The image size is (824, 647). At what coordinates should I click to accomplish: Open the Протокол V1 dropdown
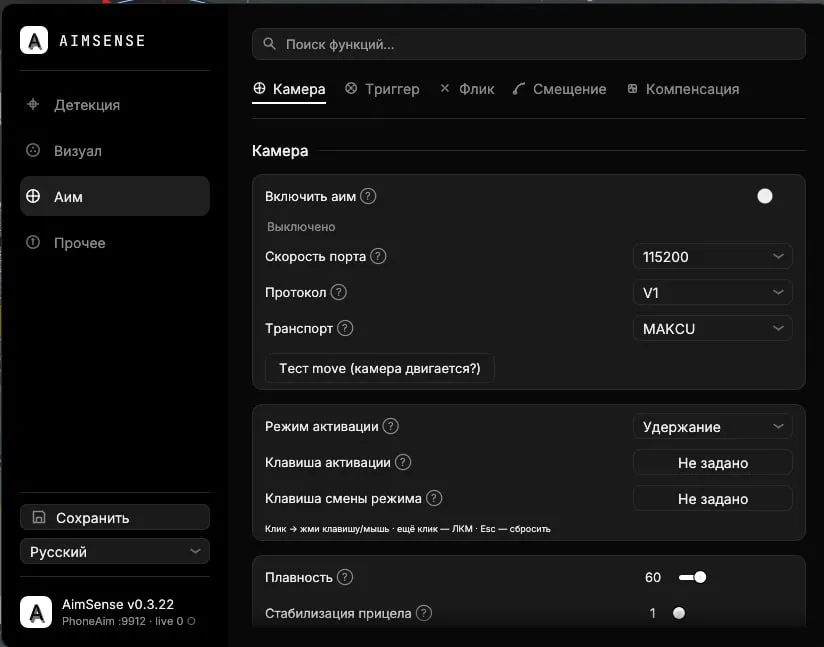[713, 292]
